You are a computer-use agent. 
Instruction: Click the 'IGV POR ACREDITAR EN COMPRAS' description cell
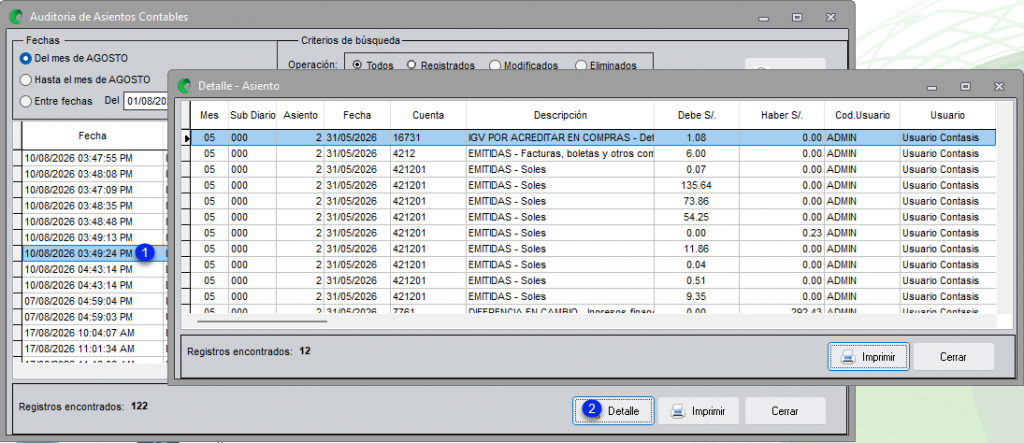[x=560, y=138]
